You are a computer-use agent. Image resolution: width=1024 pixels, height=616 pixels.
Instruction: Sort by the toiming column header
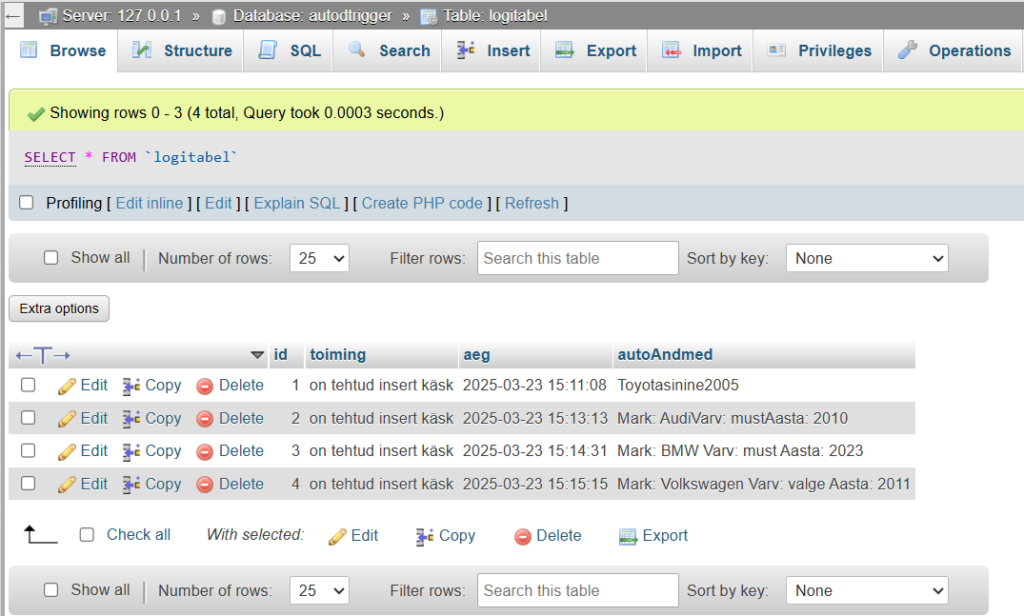point(338,355)
